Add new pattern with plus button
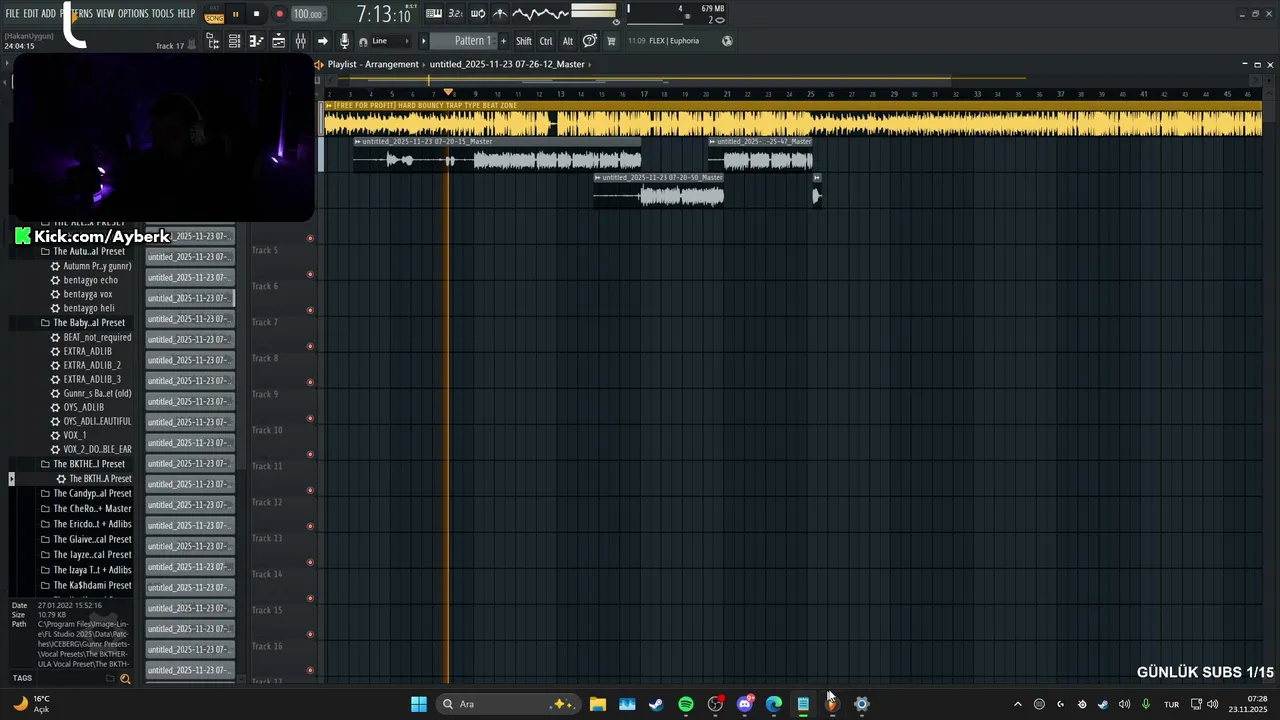 point(503,41)
